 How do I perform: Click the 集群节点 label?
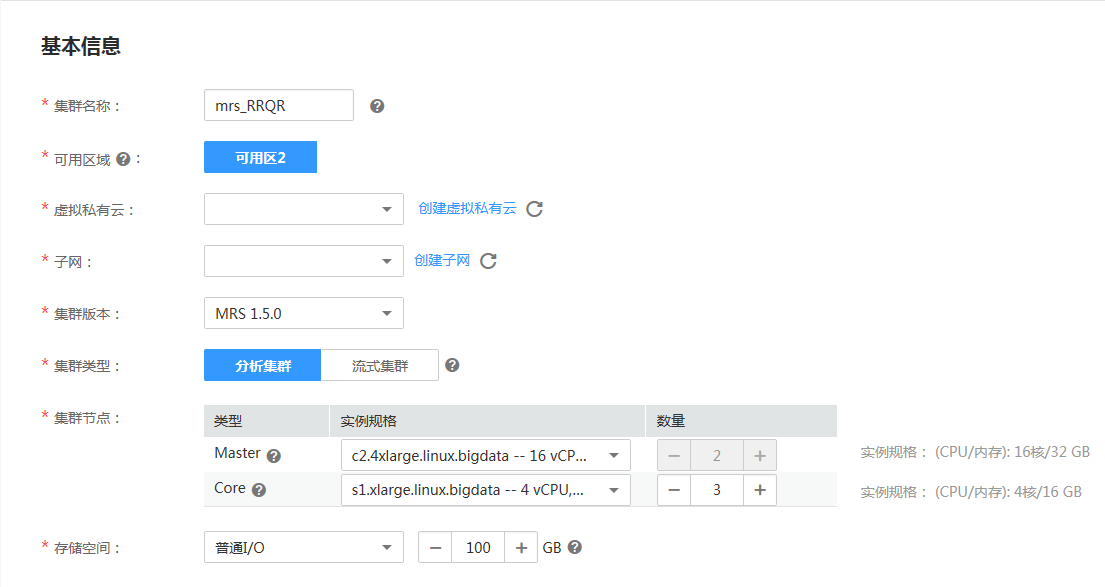[x=87, y=418]
